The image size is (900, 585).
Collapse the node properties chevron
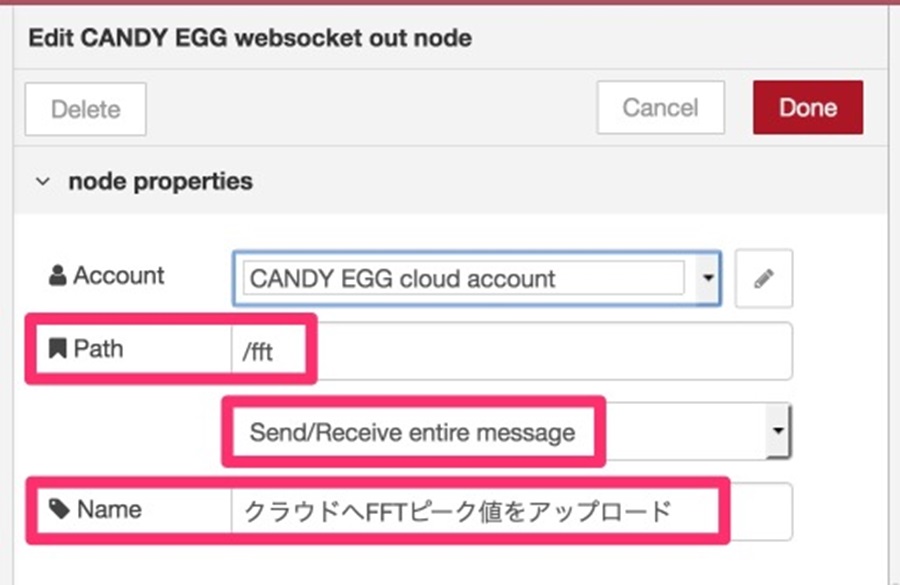click(42, 182)
